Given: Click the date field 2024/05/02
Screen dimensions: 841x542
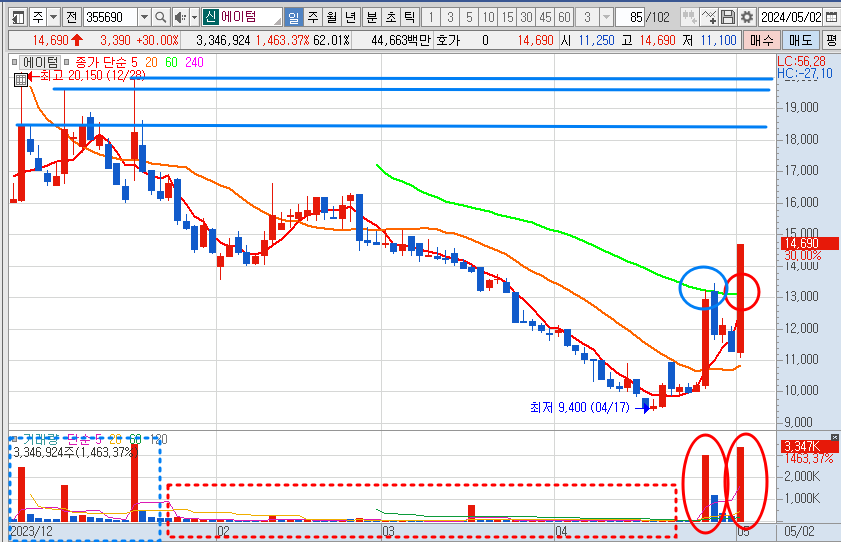Looking at the screenshot, I should [x=791, y=18].
